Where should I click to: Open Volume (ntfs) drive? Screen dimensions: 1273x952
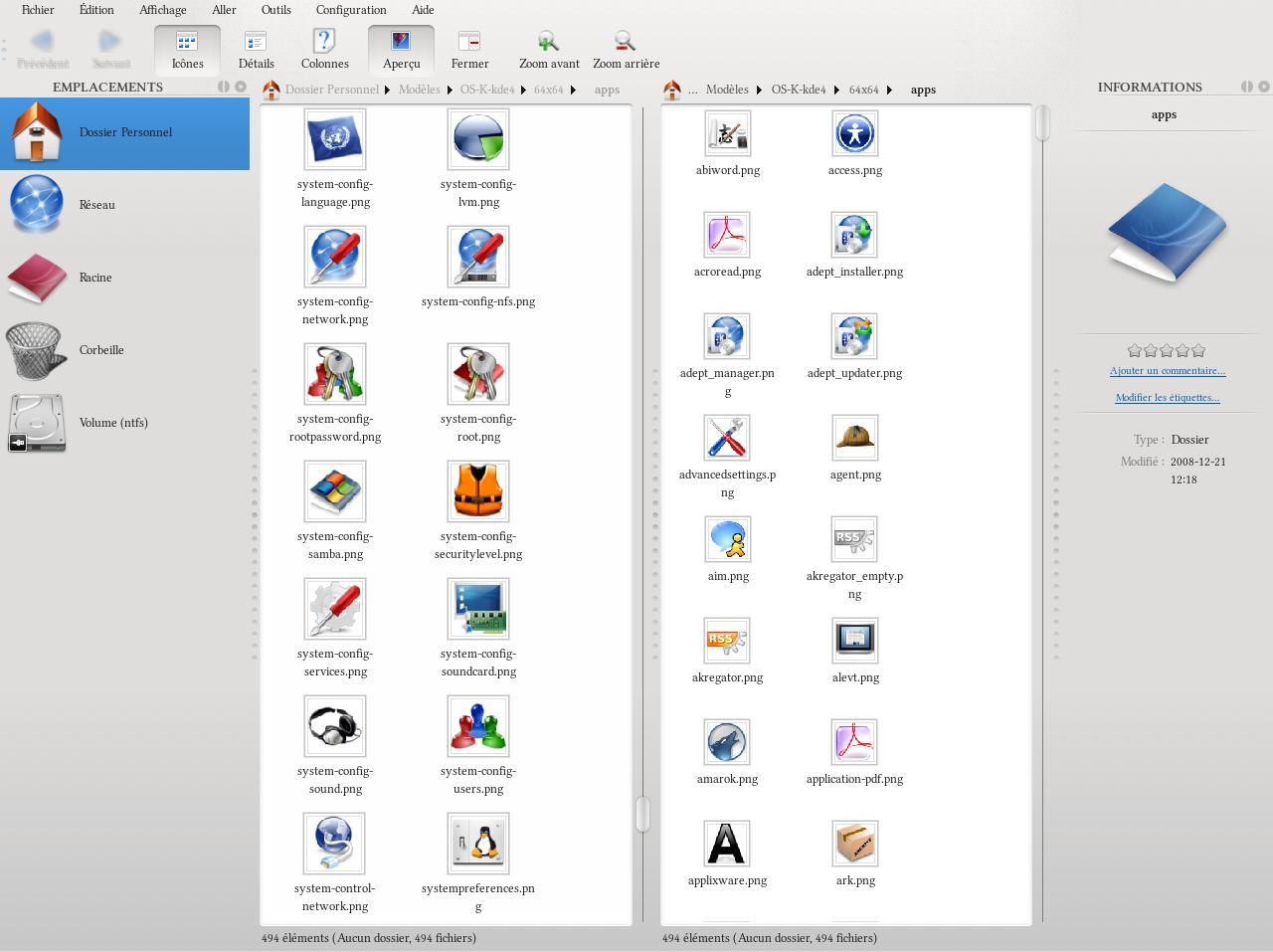click(124, 423)
